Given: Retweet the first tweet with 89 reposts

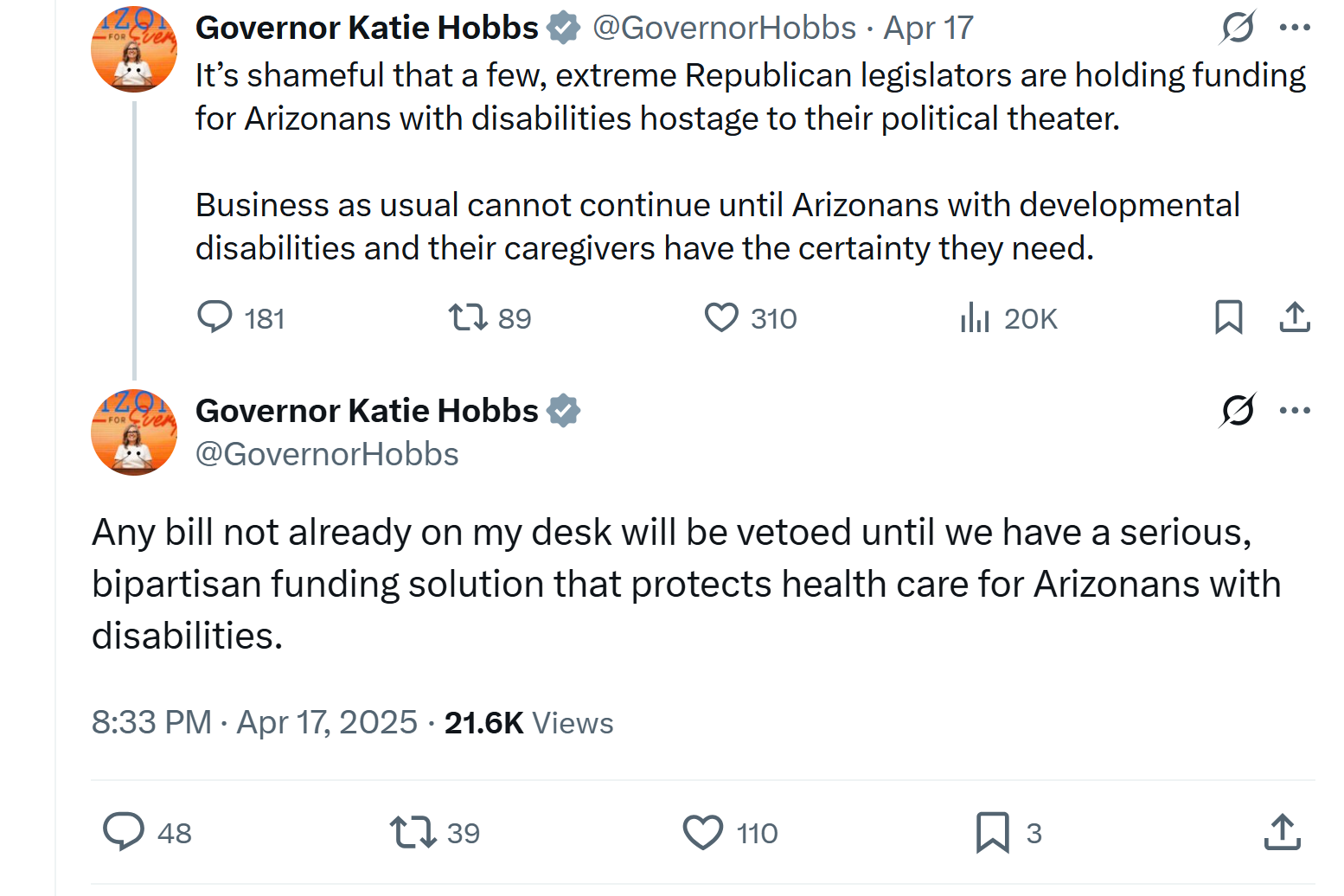Looking at the screenshot, I should pos(464,317).
